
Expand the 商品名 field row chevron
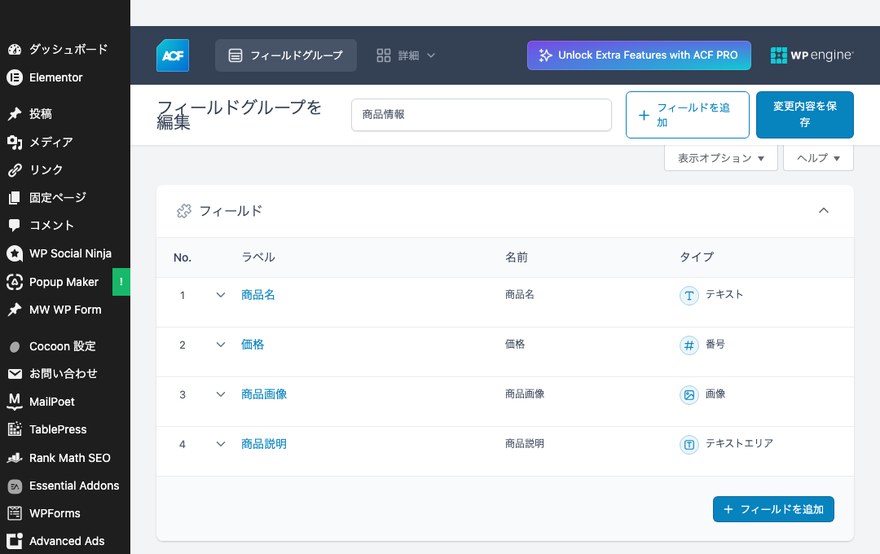tap(221, 295)
